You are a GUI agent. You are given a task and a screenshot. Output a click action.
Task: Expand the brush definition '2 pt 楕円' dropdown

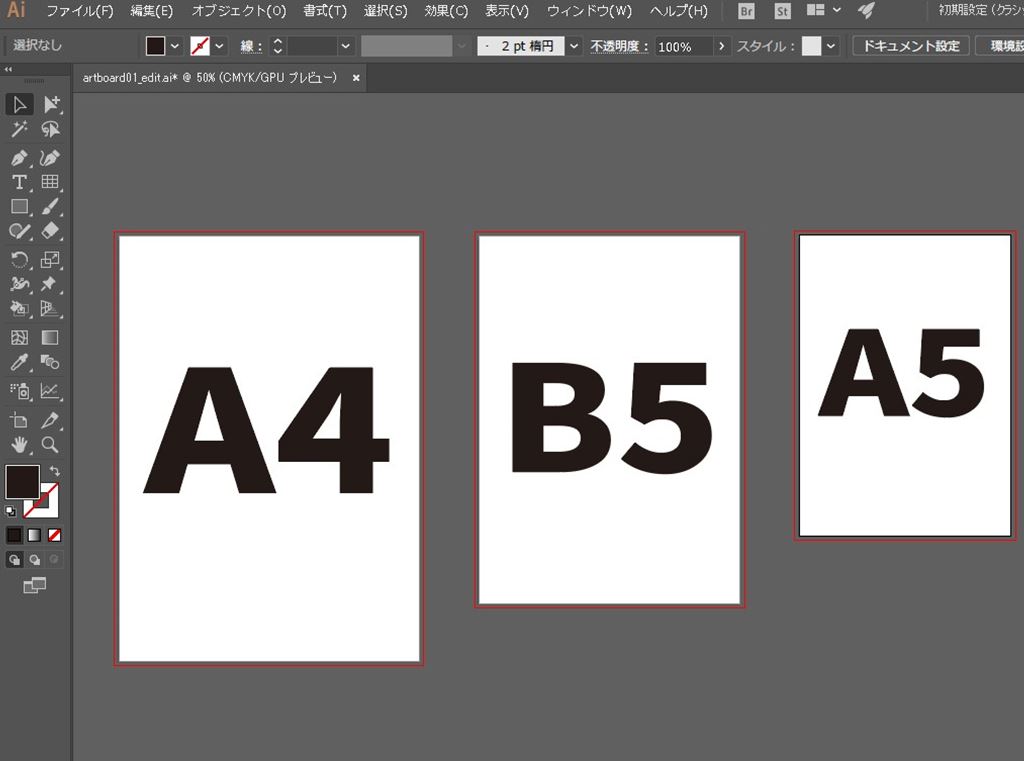tap(573, 46)
